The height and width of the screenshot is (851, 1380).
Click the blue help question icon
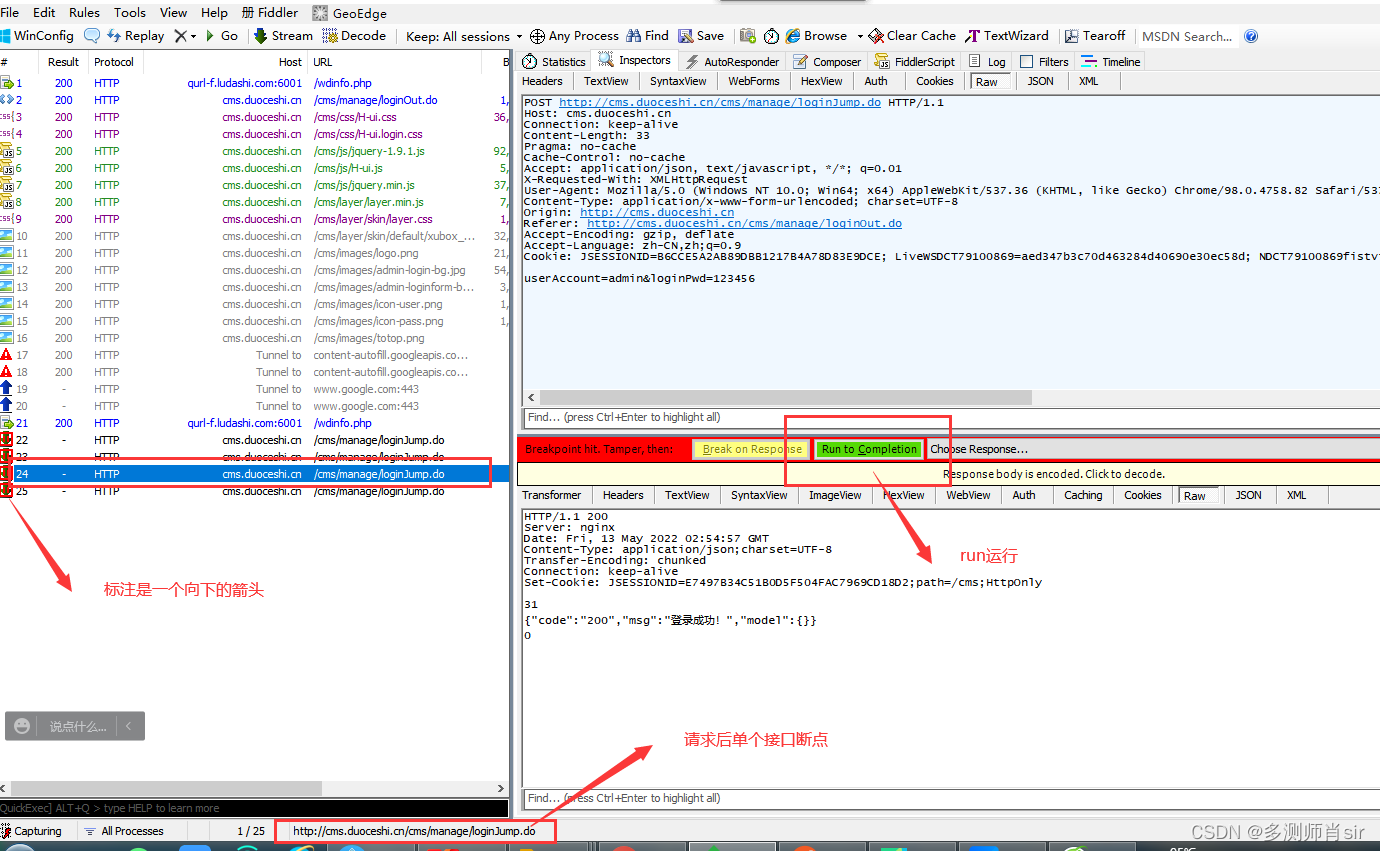click(x=1250, y=36)
